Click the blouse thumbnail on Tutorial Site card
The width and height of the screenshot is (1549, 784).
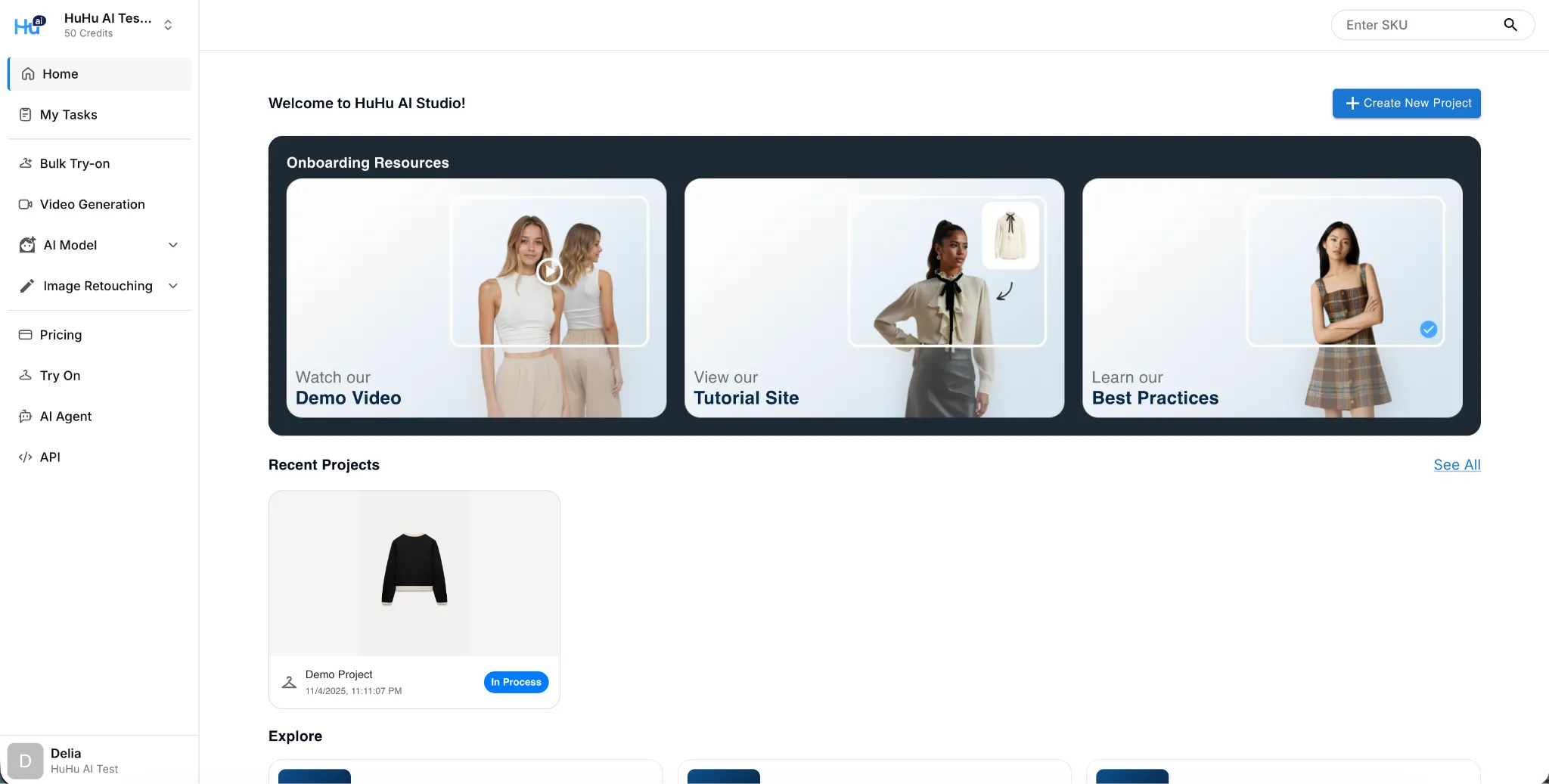1010,235
